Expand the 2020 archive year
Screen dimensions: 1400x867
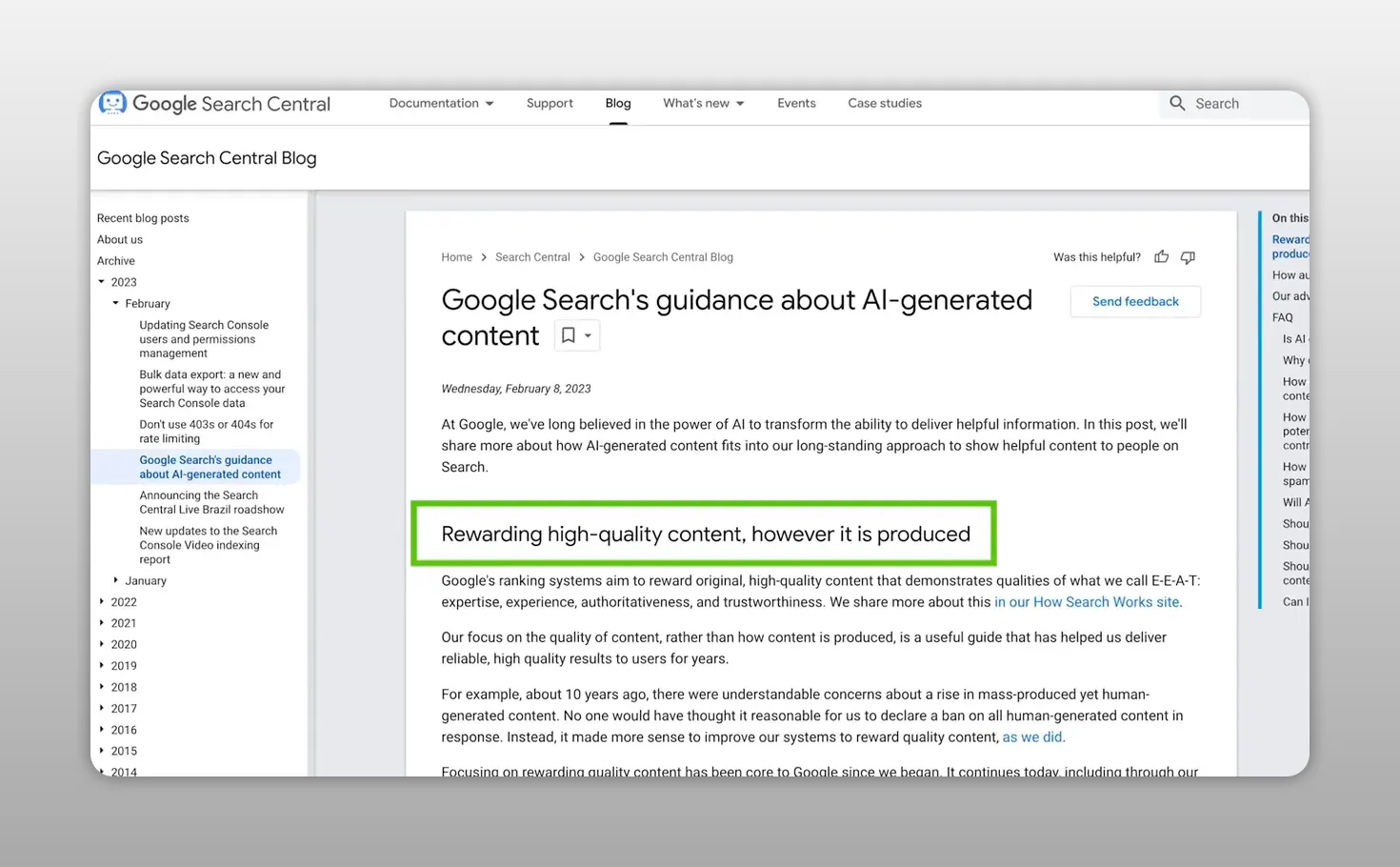click(102, 644)
